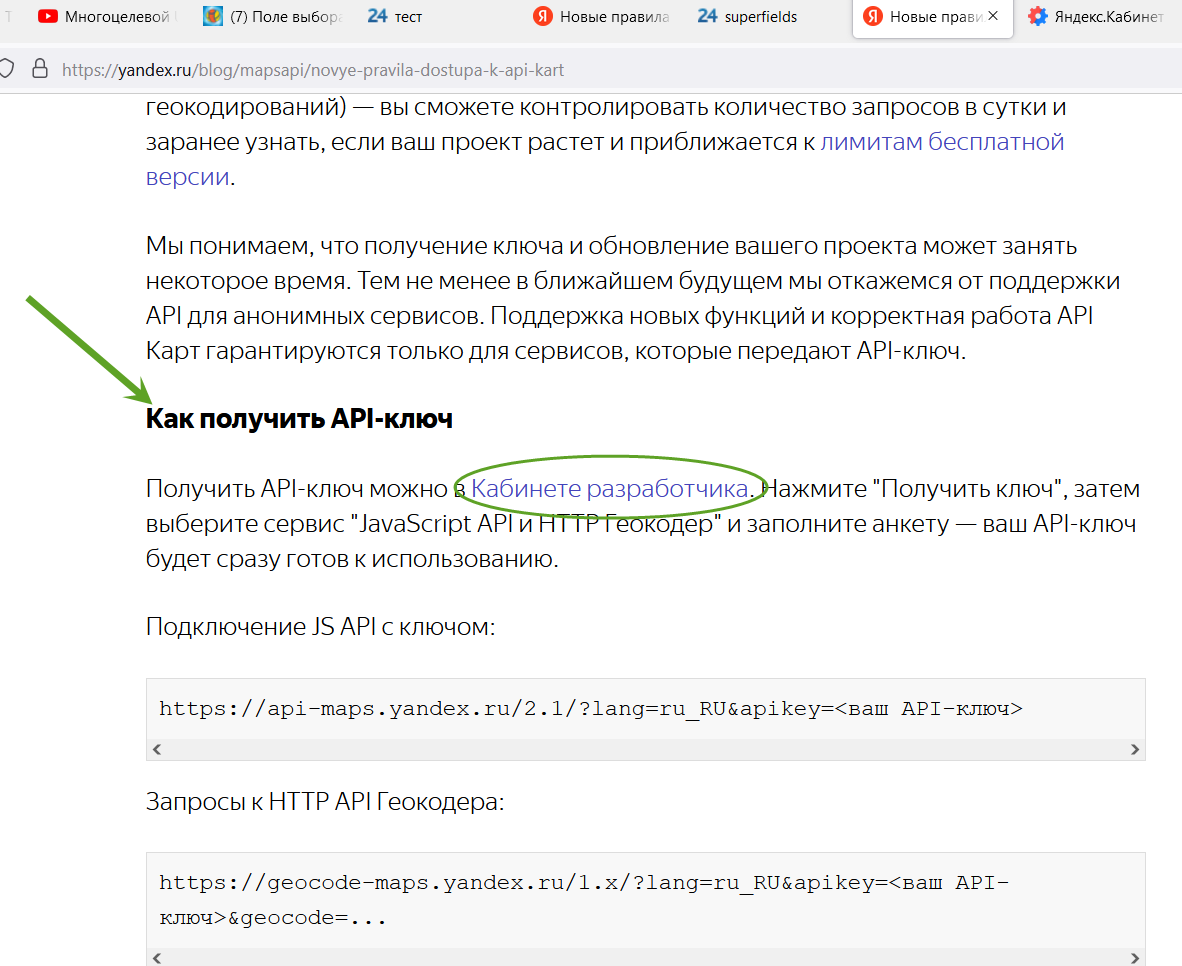Click left scroll arrow of geocode code block

pyautogui.click(x=157, y=958)
